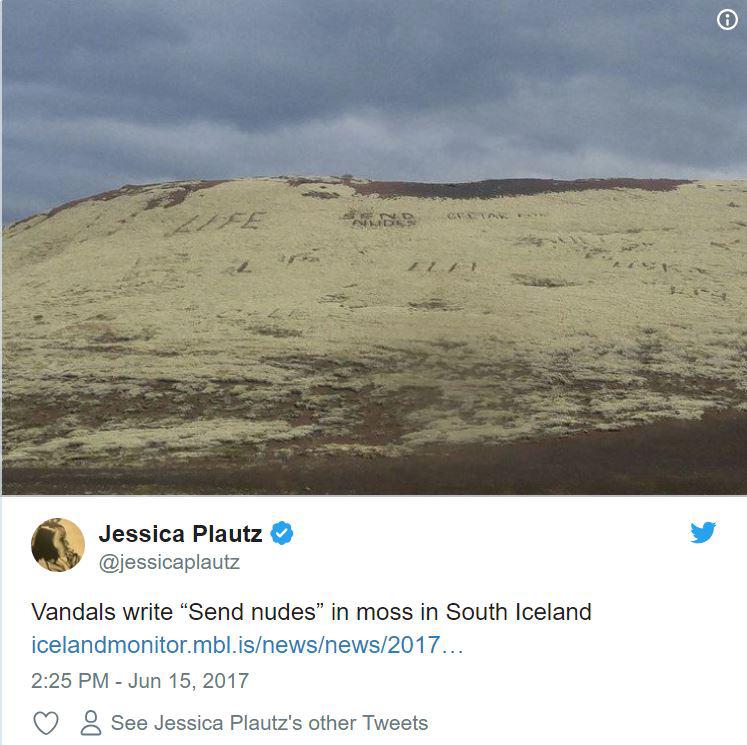
Task: Click the Twitter bird logo
Action: coord(703,532)
